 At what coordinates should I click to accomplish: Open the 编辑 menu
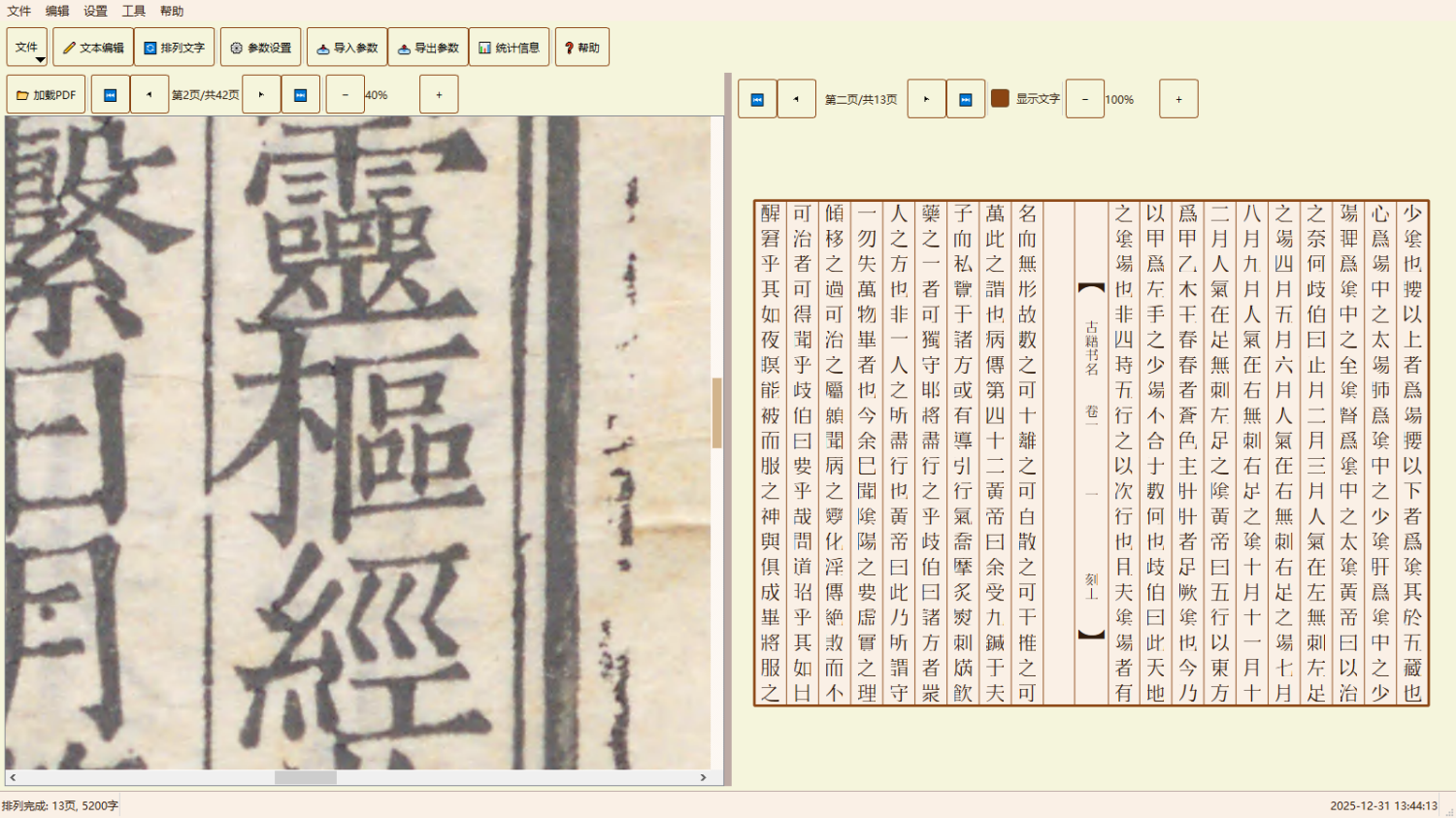pyautogui.click(x=57, y=11)
